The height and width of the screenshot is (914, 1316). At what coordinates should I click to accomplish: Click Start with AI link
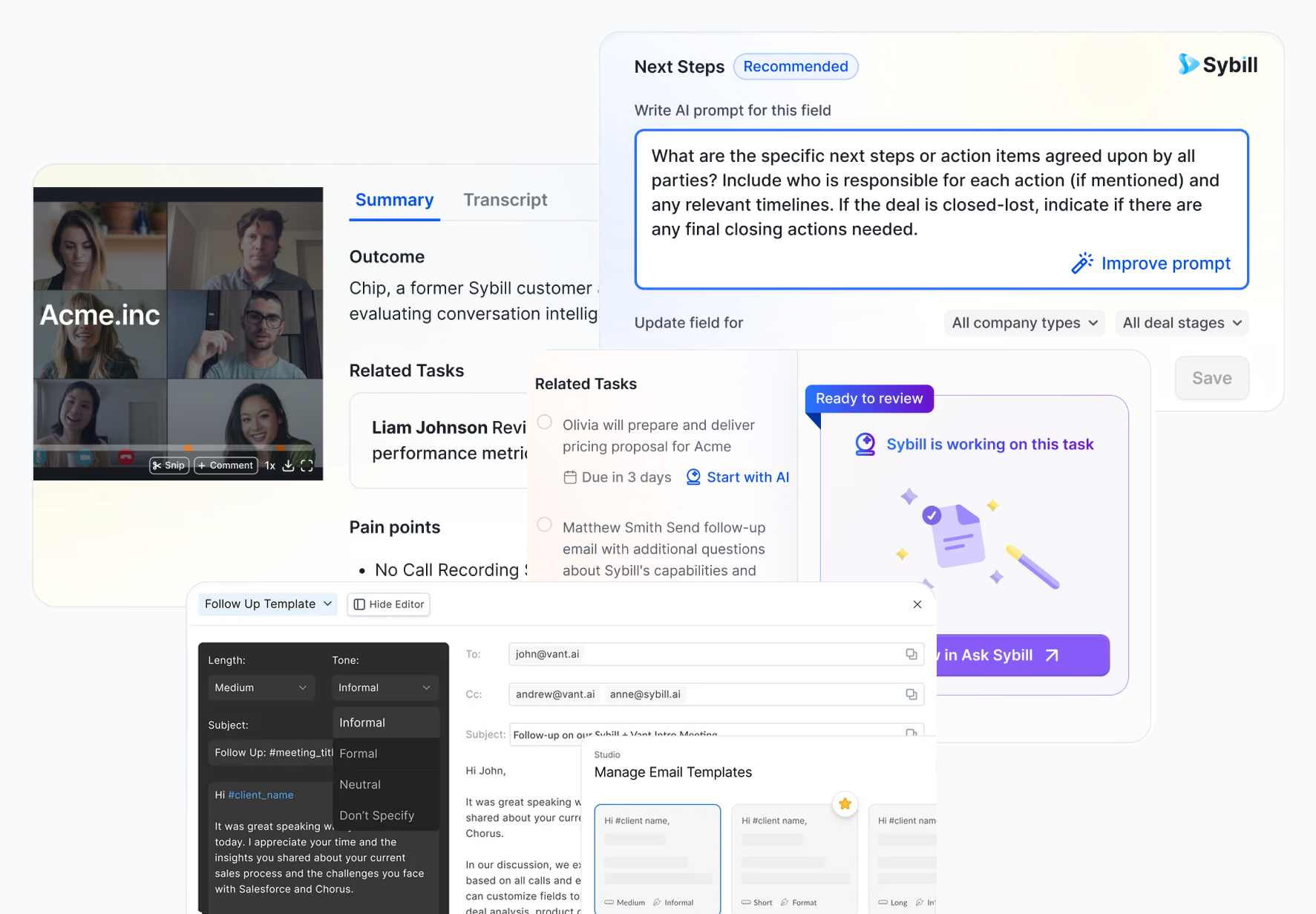pyautogui.click(x=748, y=477)
